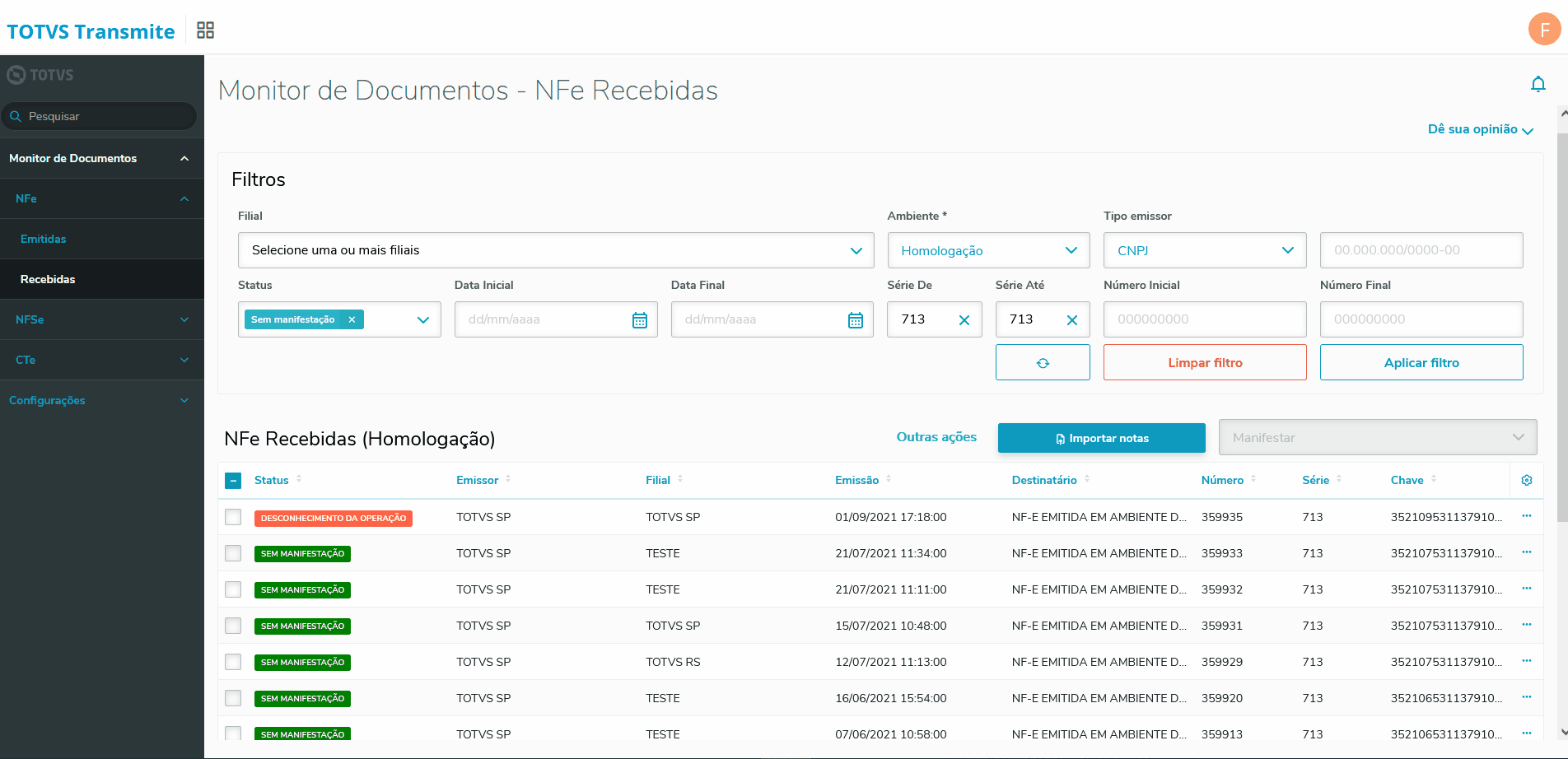Click the page vertical scrollbar thumb

[x=1562, y=327]
